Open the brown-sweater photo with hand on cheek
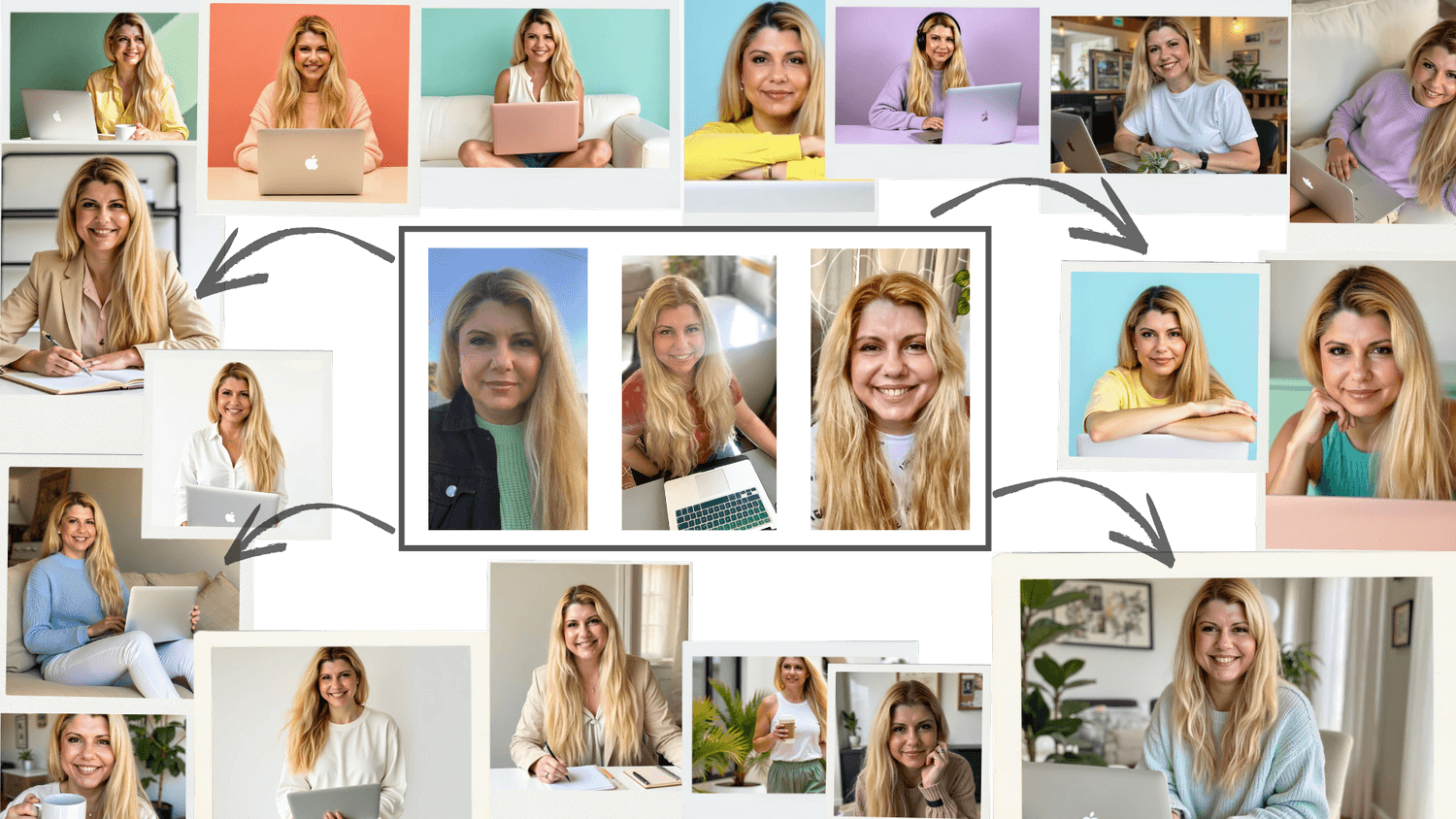Image resolution: width=1456 pixels, height=819 pixels. (x=909, y=744)
